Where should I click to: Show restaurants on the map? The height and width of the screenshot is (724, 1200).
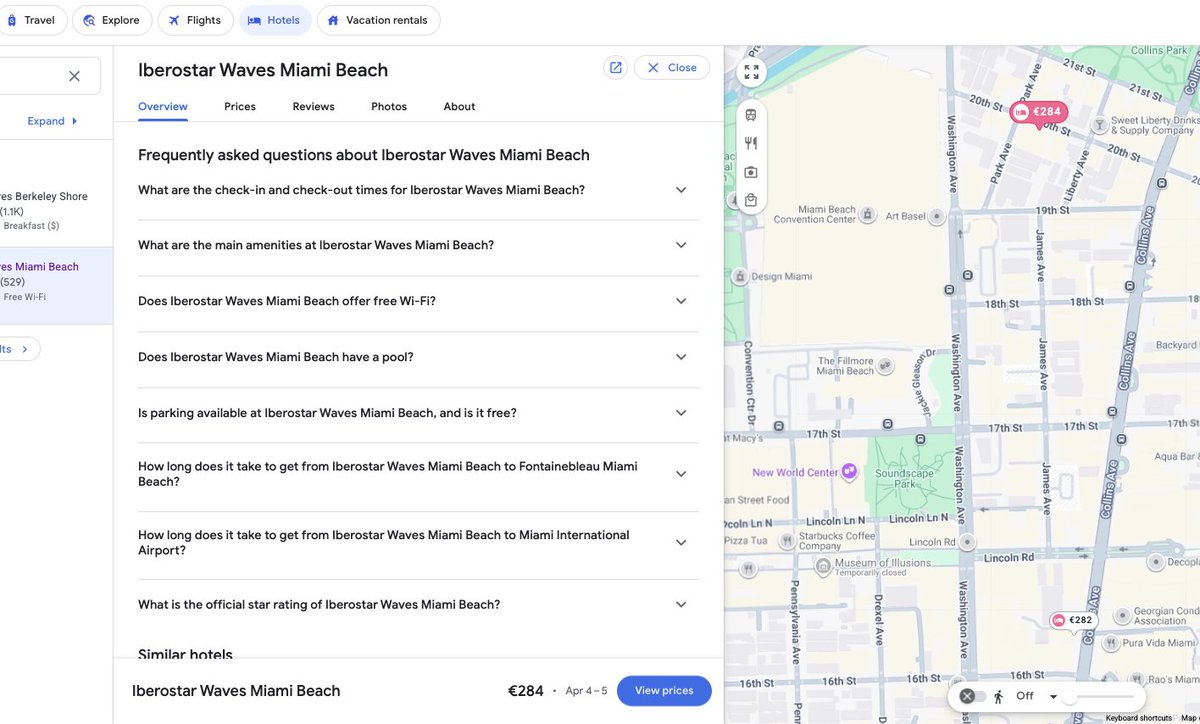coord(751,143)
